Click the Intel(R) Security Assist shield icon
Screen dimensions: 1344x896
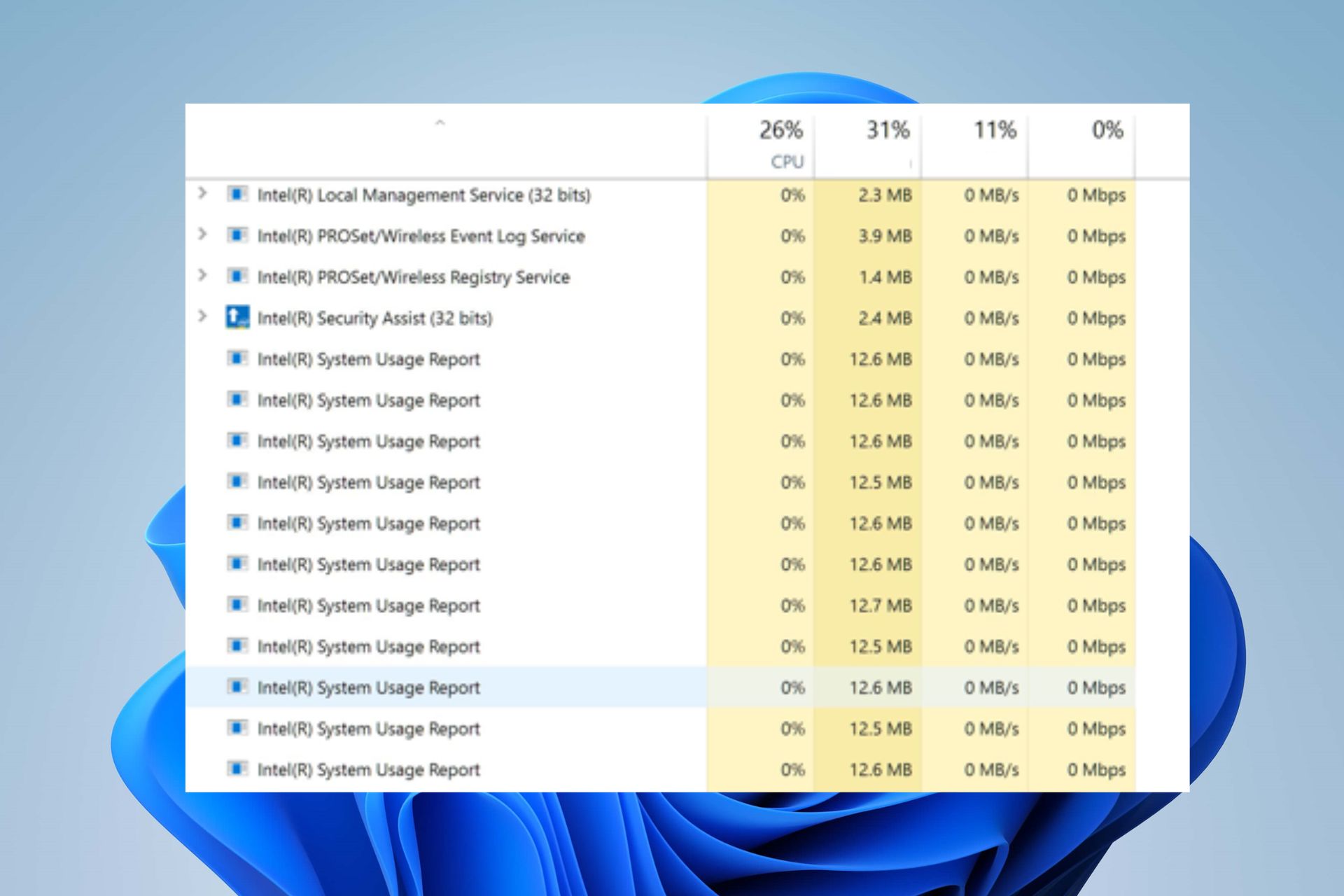pyautogui.click(x=237, y=317)
